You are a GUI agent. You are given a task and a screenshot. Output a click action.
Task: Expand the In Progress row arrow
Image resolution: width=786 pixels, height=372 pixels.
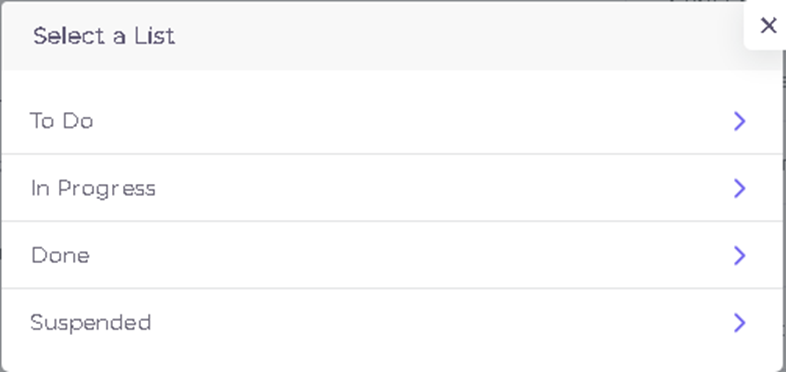click(740, 189)
